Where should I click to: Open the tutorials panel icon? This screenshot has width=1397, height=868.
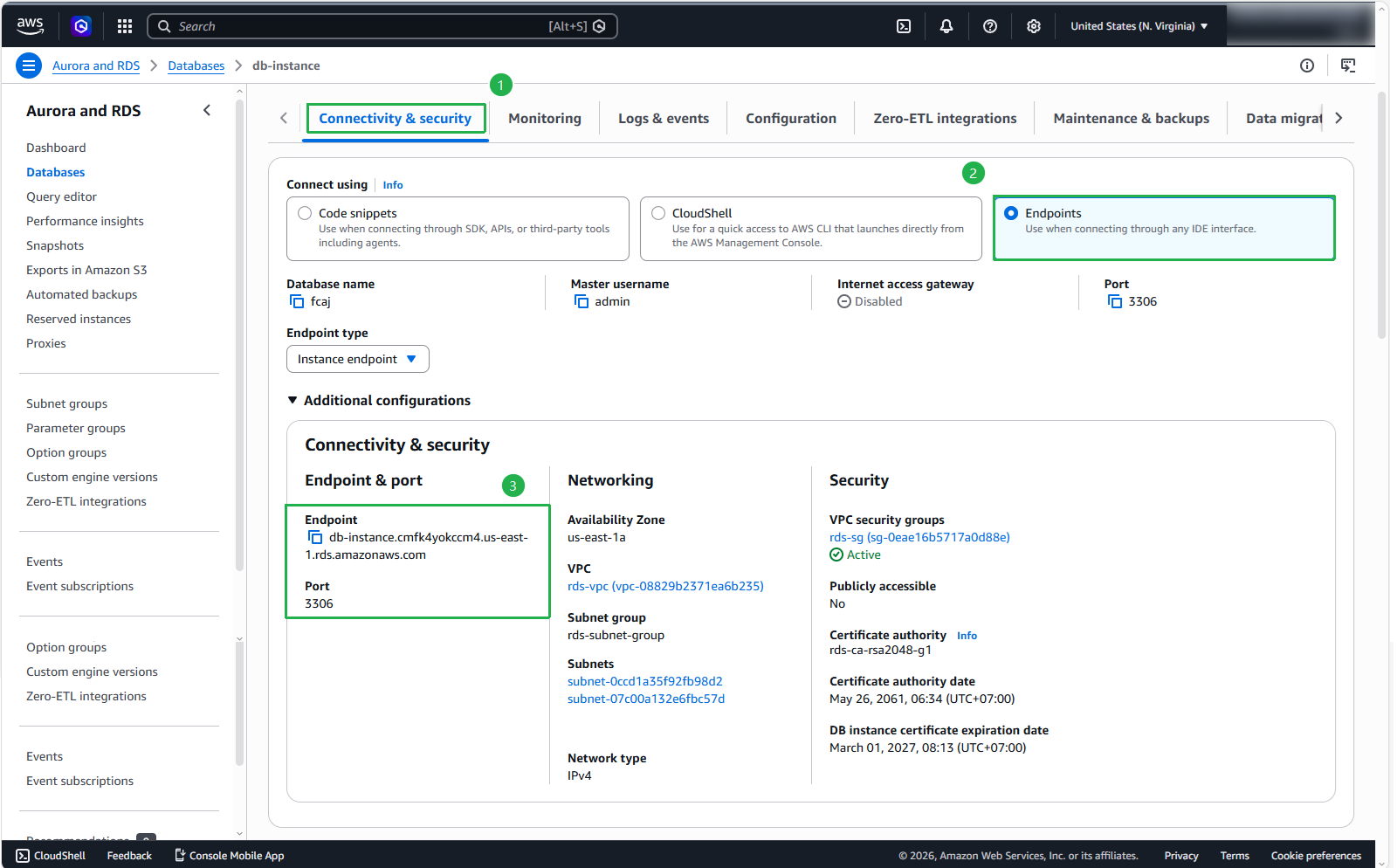click(1348, 65)
